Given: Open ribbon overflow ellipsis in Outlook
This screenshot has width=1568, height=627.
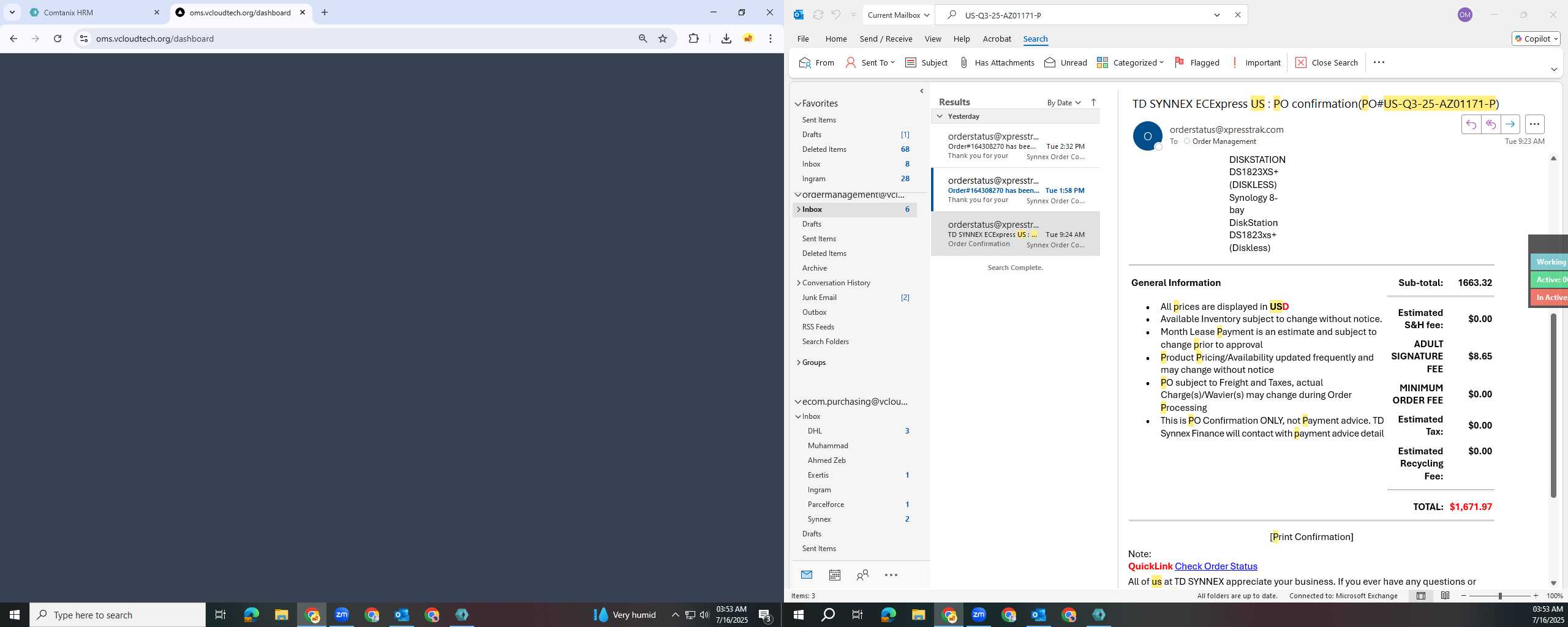Looking at the screenshot, I should pyautogui.click(x=1379, y=62).
